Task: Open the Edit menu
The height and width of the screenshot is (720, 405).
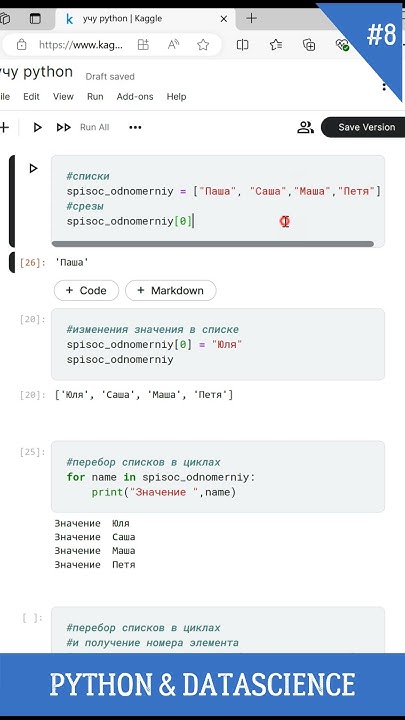Action: (x=31, y=96)
